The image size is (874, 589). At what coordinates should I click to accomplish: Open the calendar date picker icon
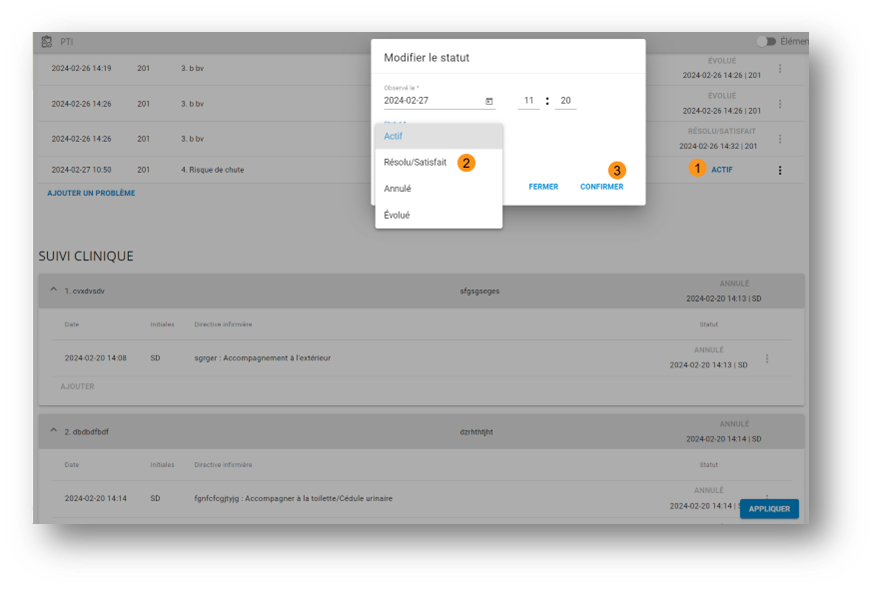(x=489, y=101)
